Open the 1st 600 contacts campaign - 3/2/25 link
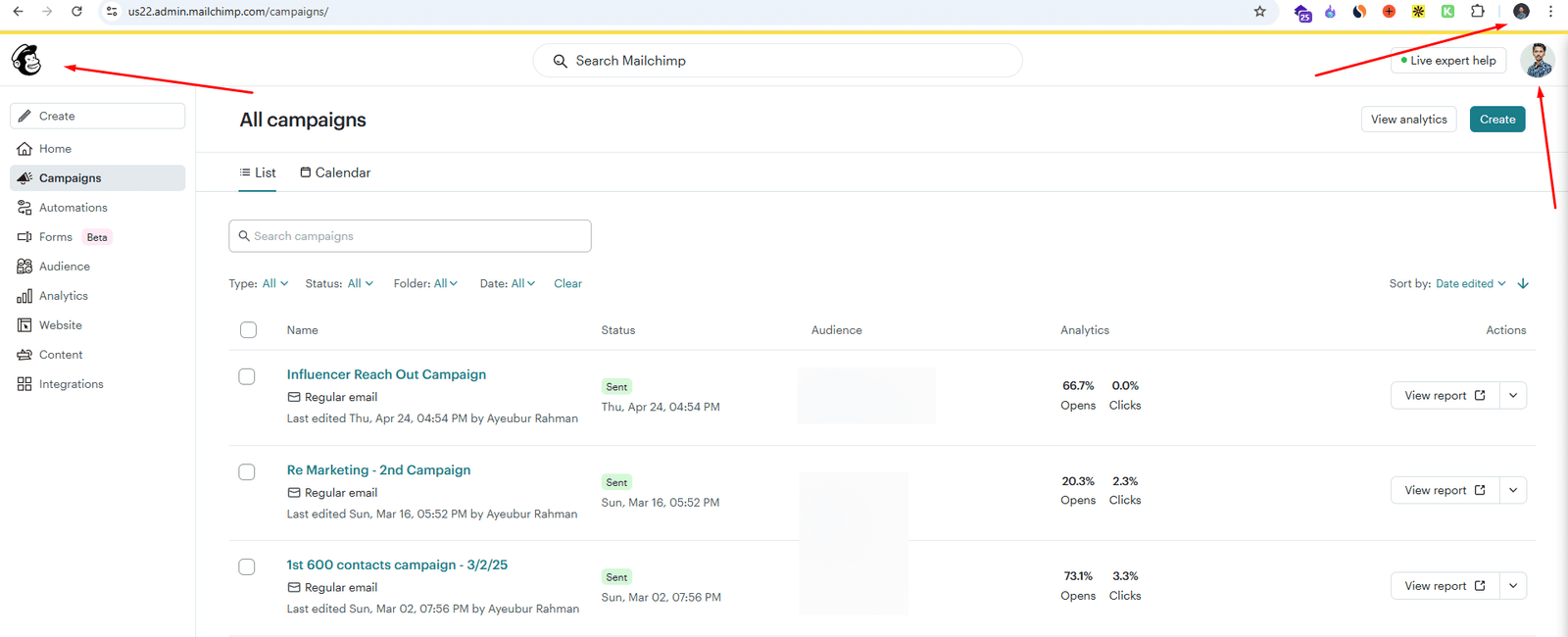Image resolution: width=1568 pixels, height=637 pixels. [397, 565]
